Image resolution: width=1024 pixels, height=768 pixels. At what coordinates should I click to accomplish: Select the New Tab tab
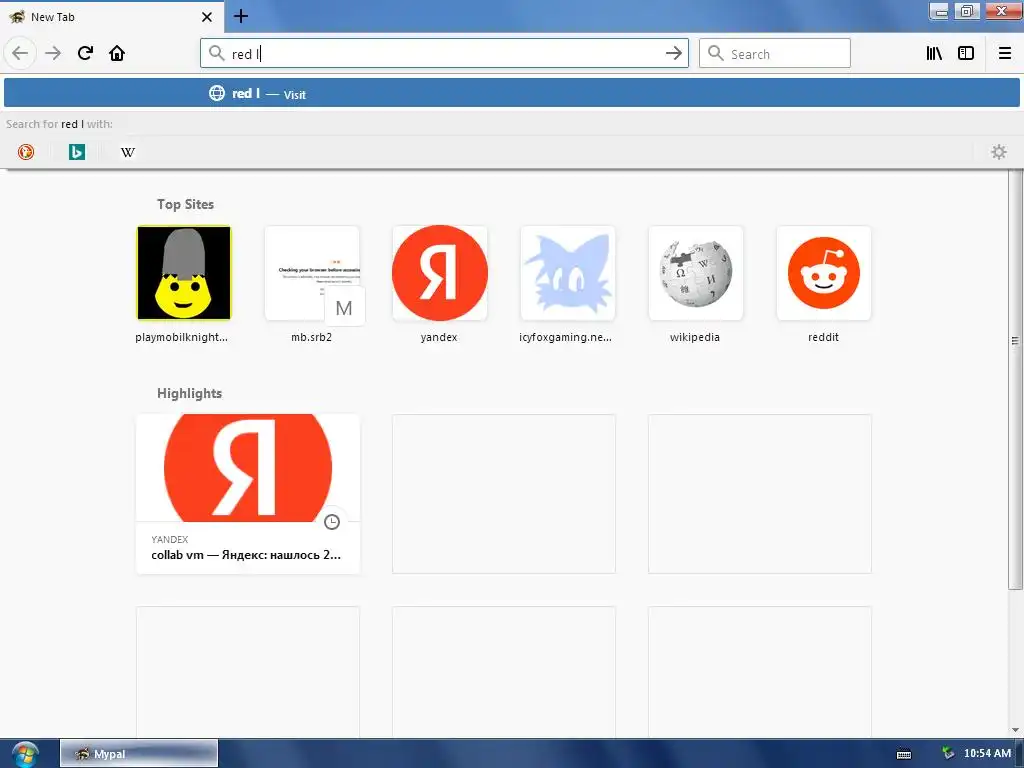(x=111, y=17)
